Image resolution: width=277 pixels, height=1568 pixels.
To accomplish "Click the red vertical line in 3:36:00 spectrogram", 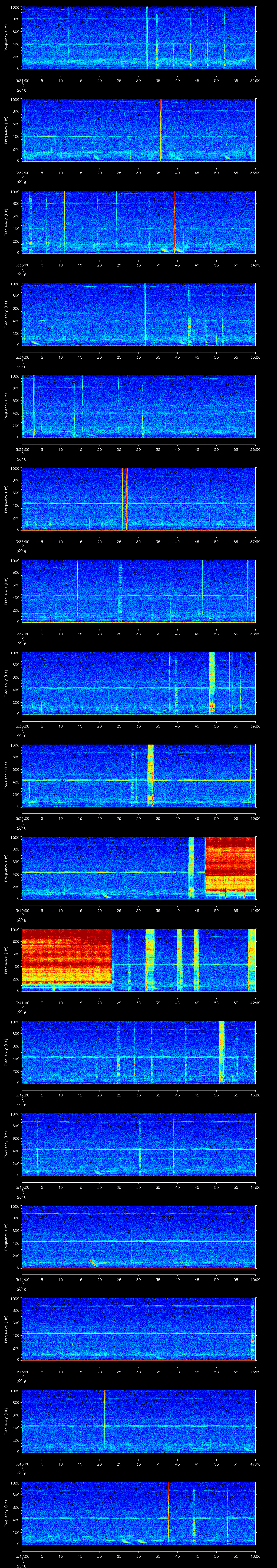I will 126,499.
